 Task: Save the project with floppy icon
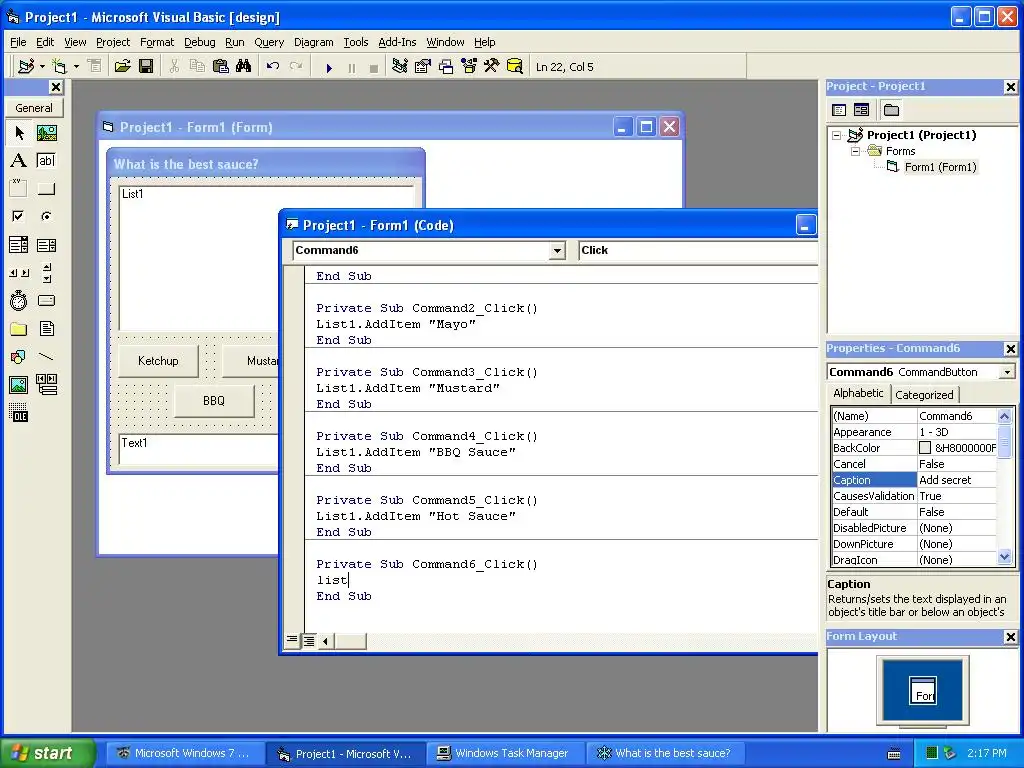coord(146,67)
